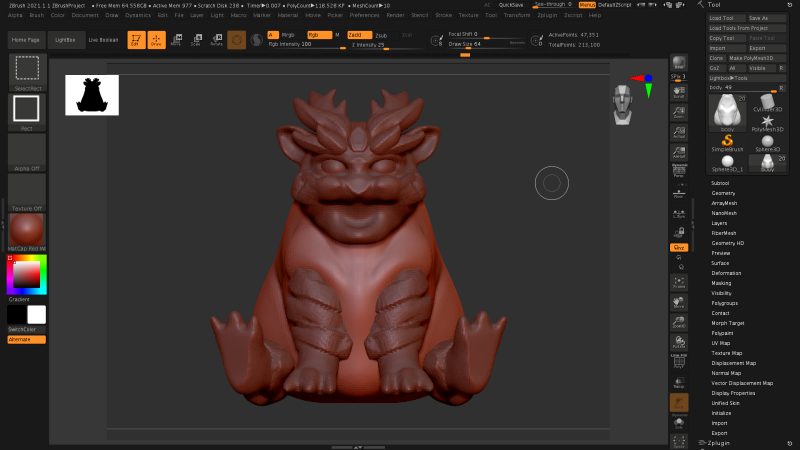Click the SelectRect brush icon
Screen dimensions: 800x450
click(27, 69)
